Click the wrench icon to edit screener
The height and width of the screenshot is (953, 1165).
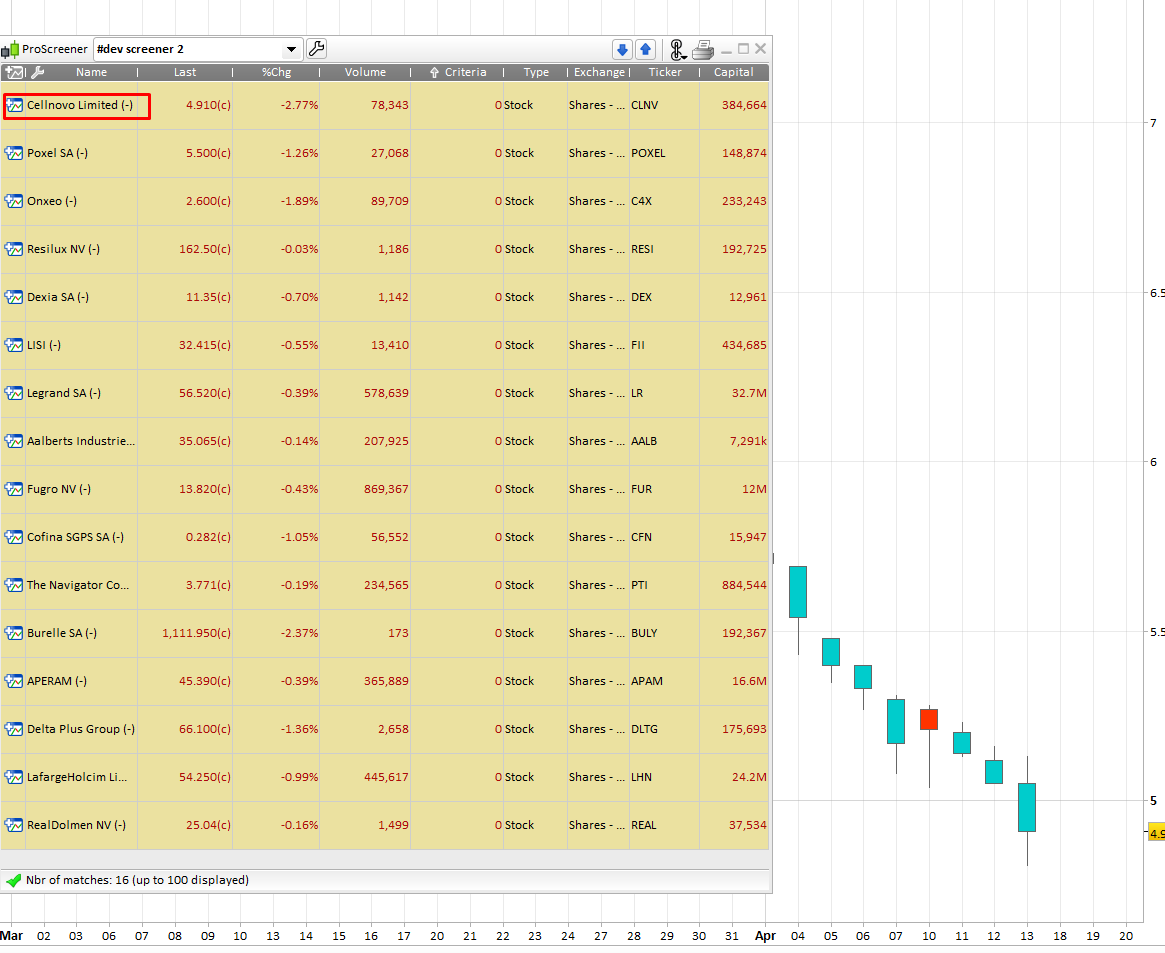click(317, 49)
